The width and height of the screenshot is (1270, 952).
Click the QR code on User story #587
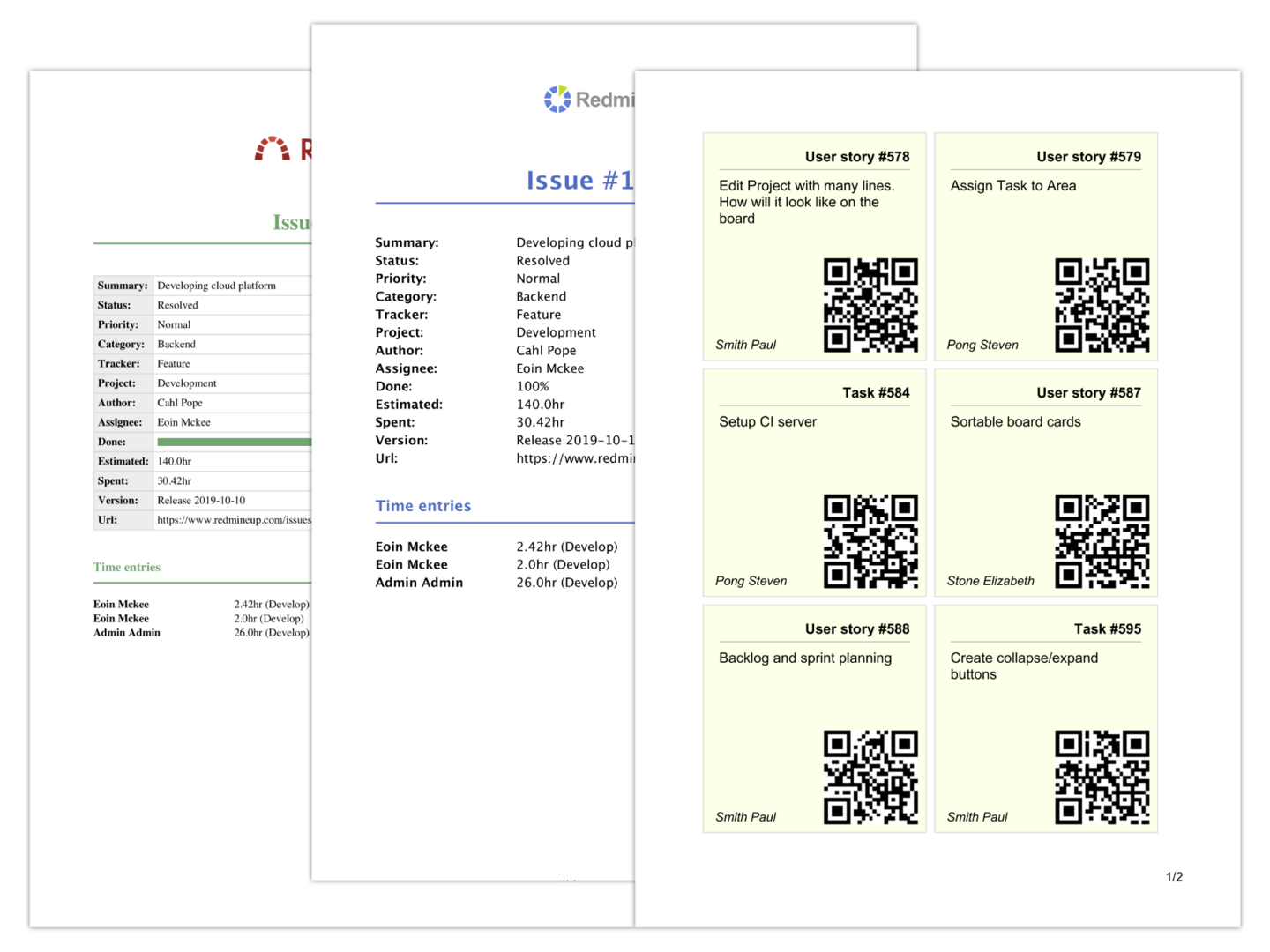[1102, 541]
